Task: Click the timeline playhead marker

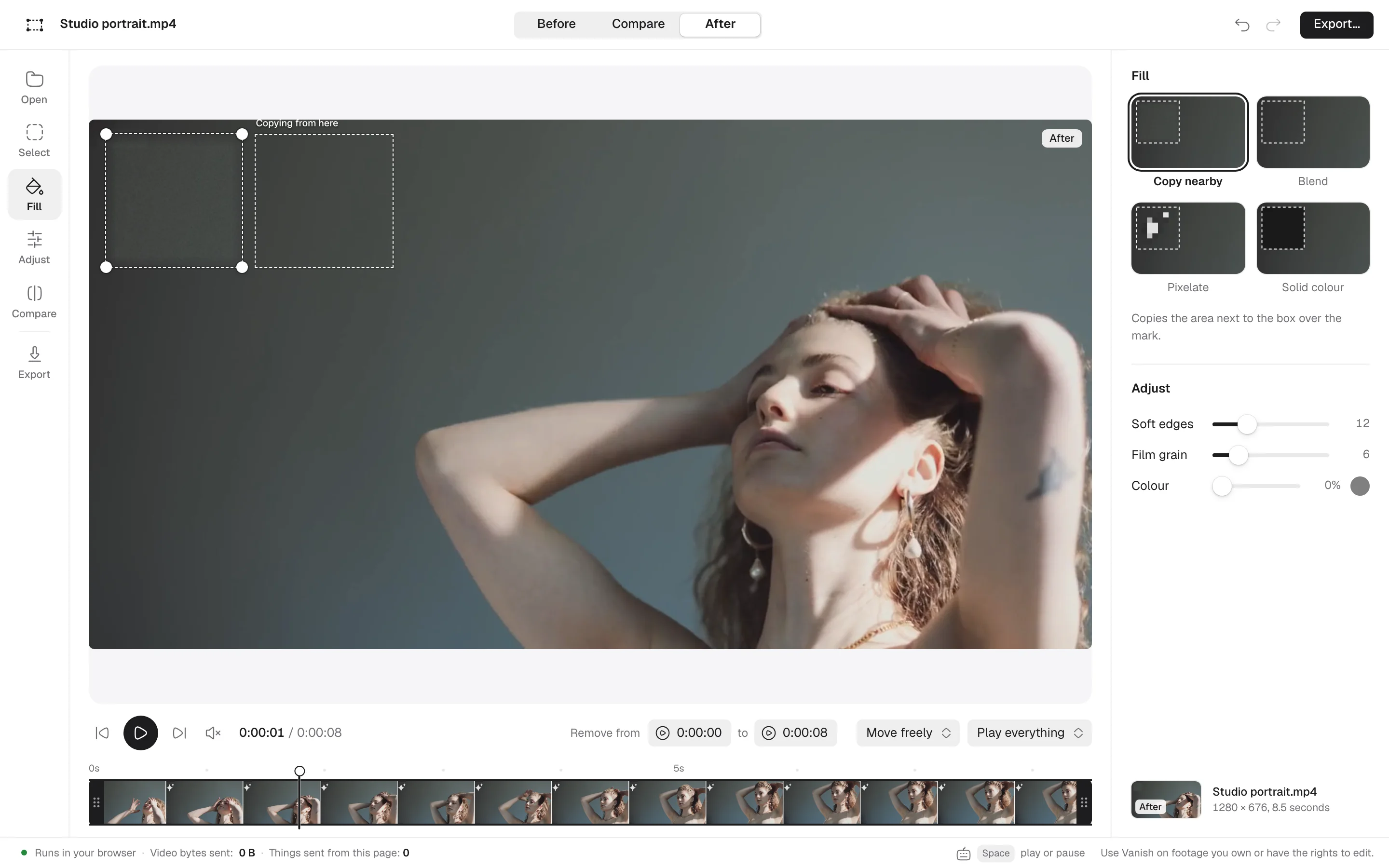Action: (x=300, y=771)
